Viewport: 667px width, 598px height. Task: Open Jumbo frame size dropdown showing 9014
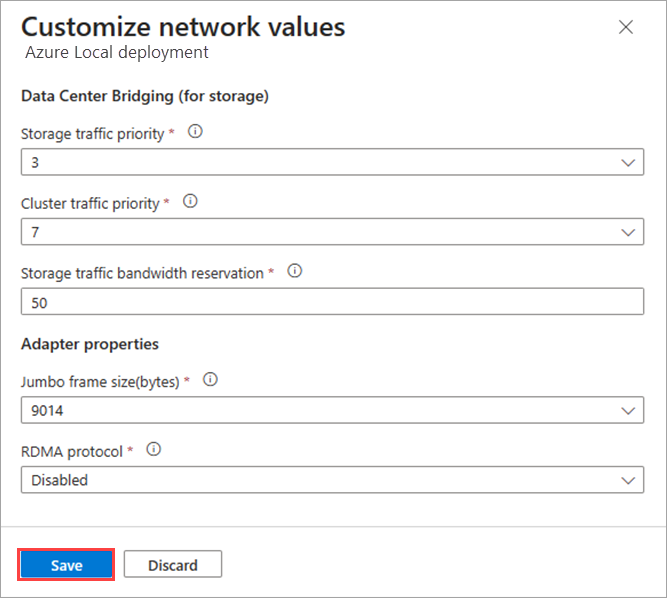click(332, 410)
